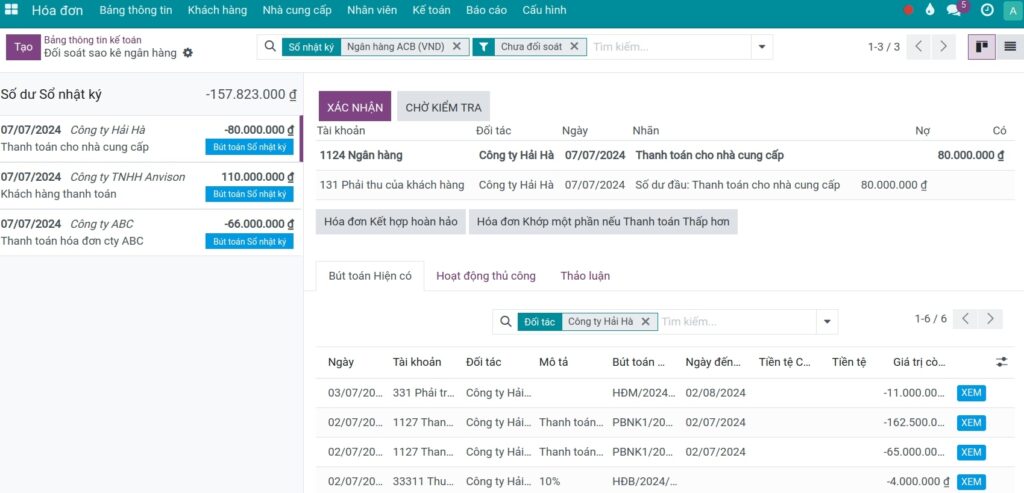
Task: Click XEM on the -11.000.00 row
Action: pyautogui.click(x=971, y=393)
